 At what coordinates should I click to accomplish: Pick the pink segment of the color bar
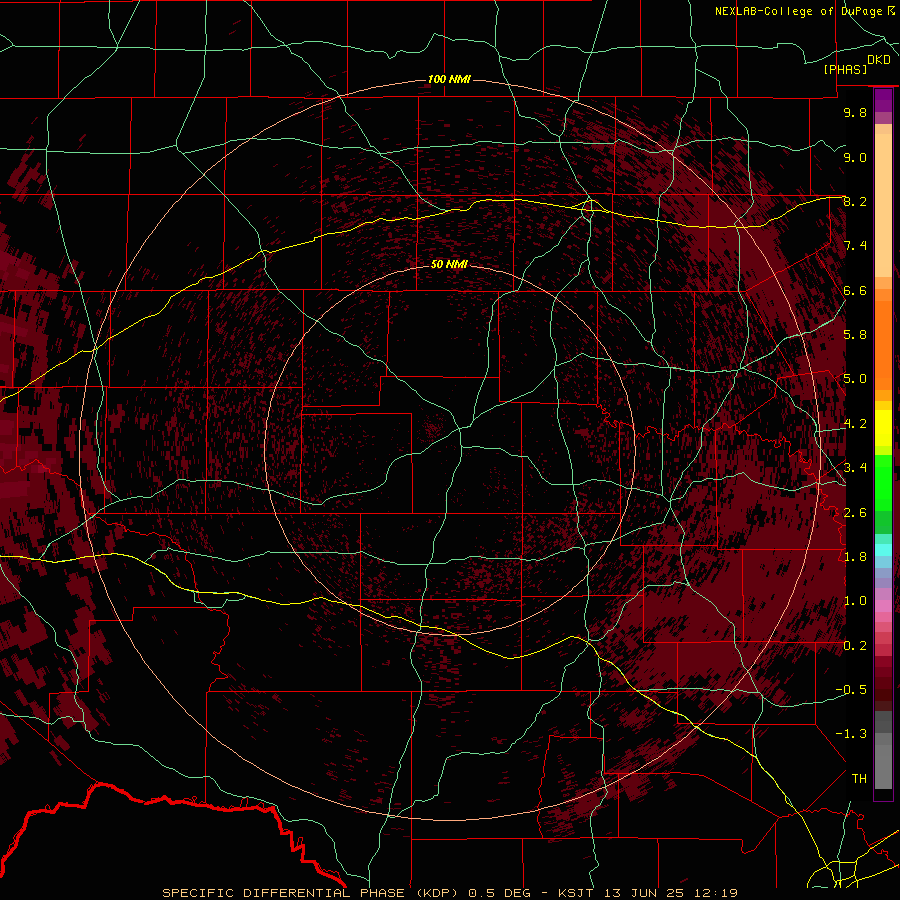(883, 606)
